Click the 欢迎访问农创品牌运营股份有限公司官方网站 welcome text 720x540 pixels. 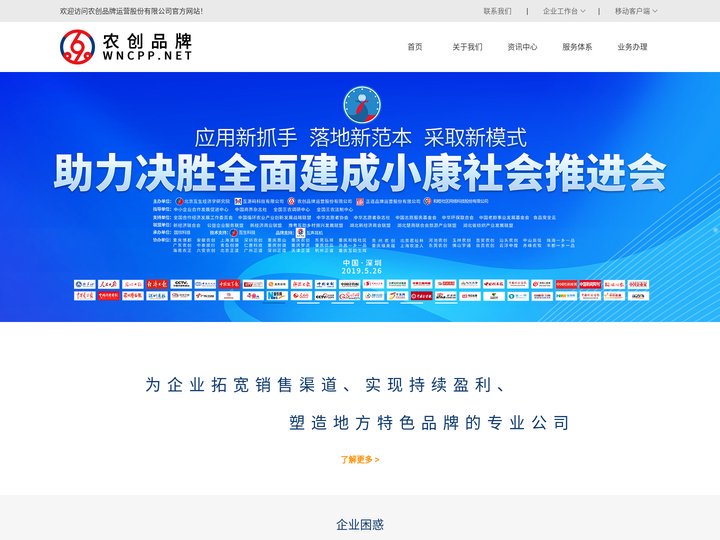point(131,11)
